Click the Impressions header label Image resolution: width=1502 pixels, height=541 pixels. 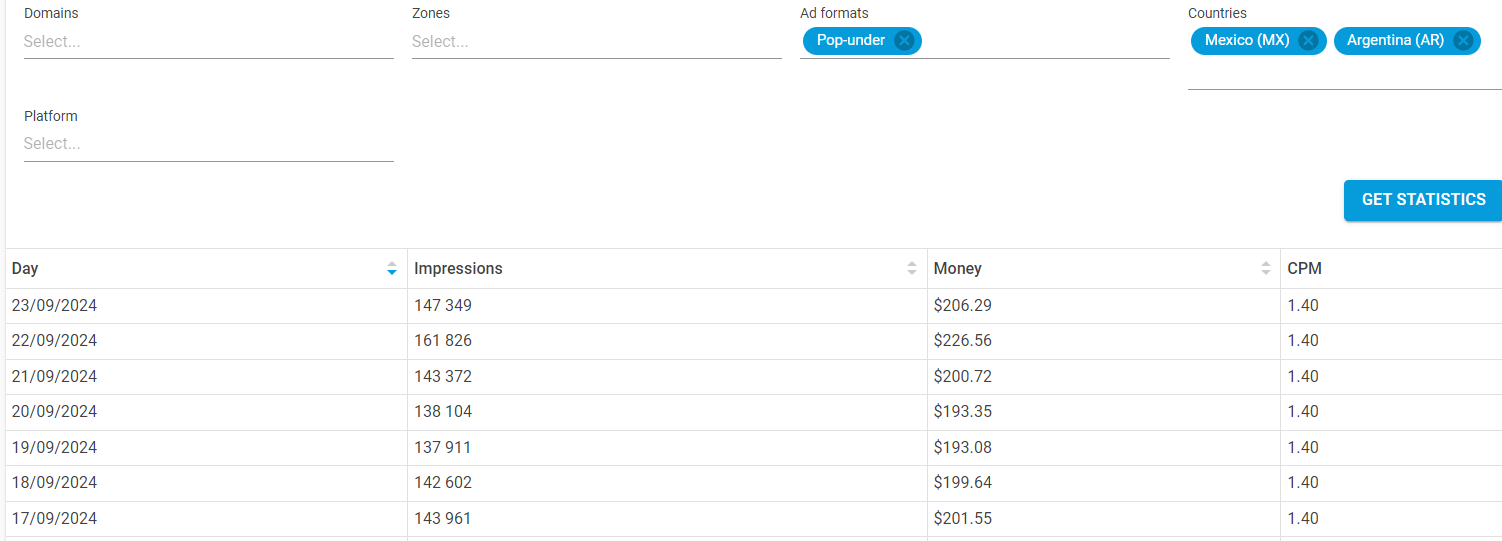click(458, 269)
